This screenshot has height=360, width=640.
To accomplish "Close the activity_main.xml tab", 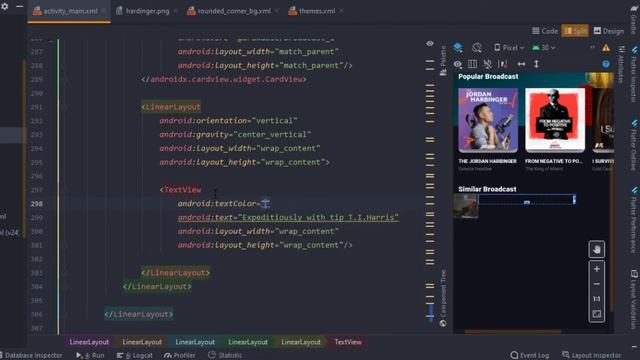I will (x=104, y=11).
